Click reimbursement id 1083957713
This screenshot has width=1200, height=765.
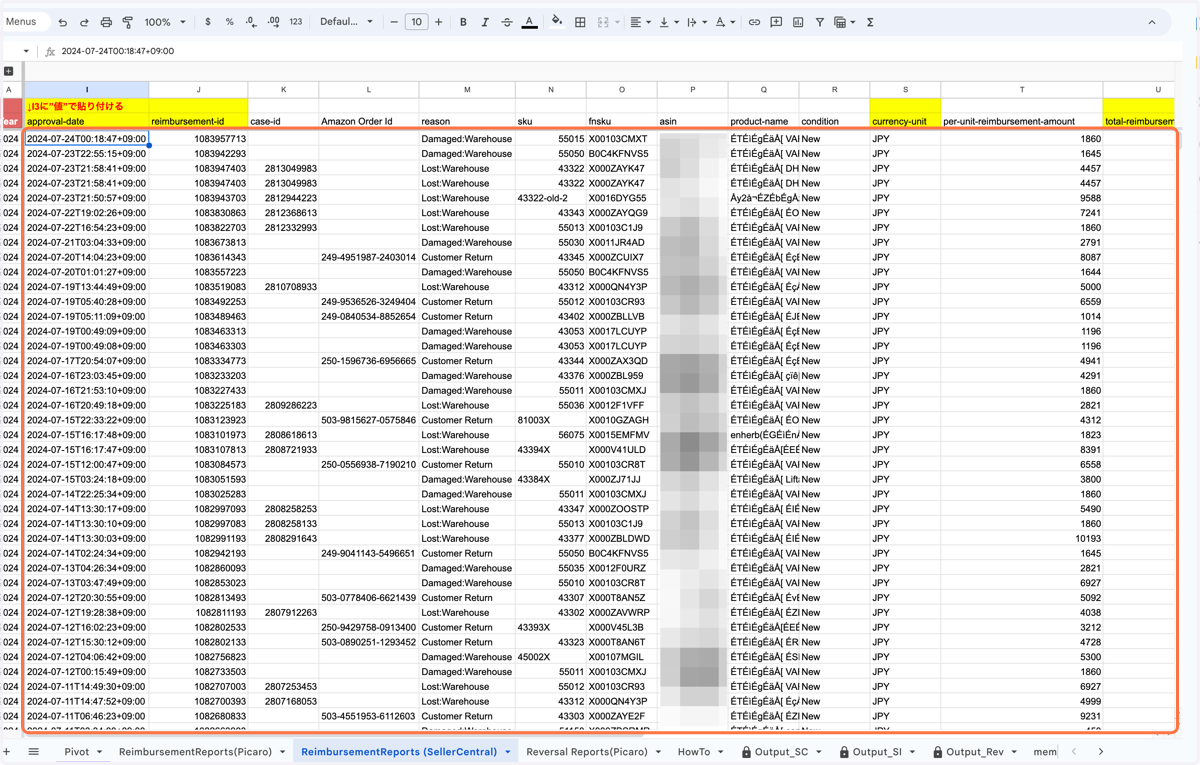[199, 139]
